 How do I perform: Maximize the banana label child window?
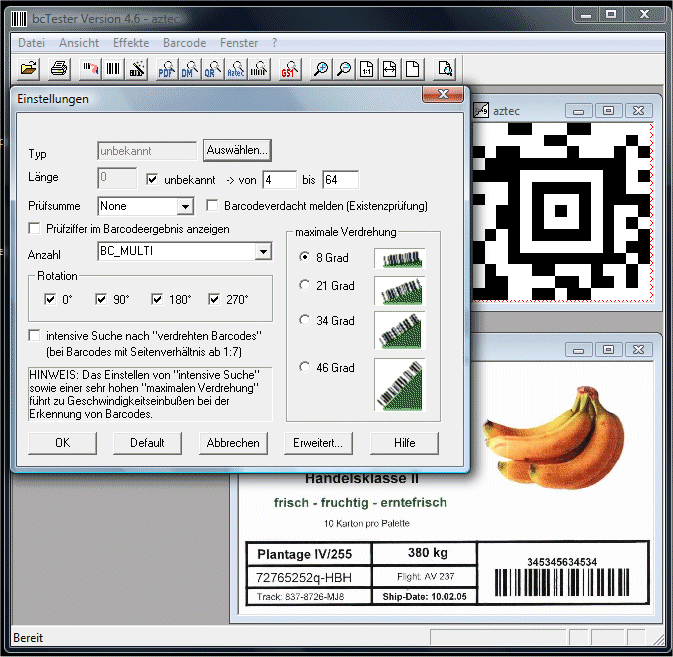tap(608, 349)
